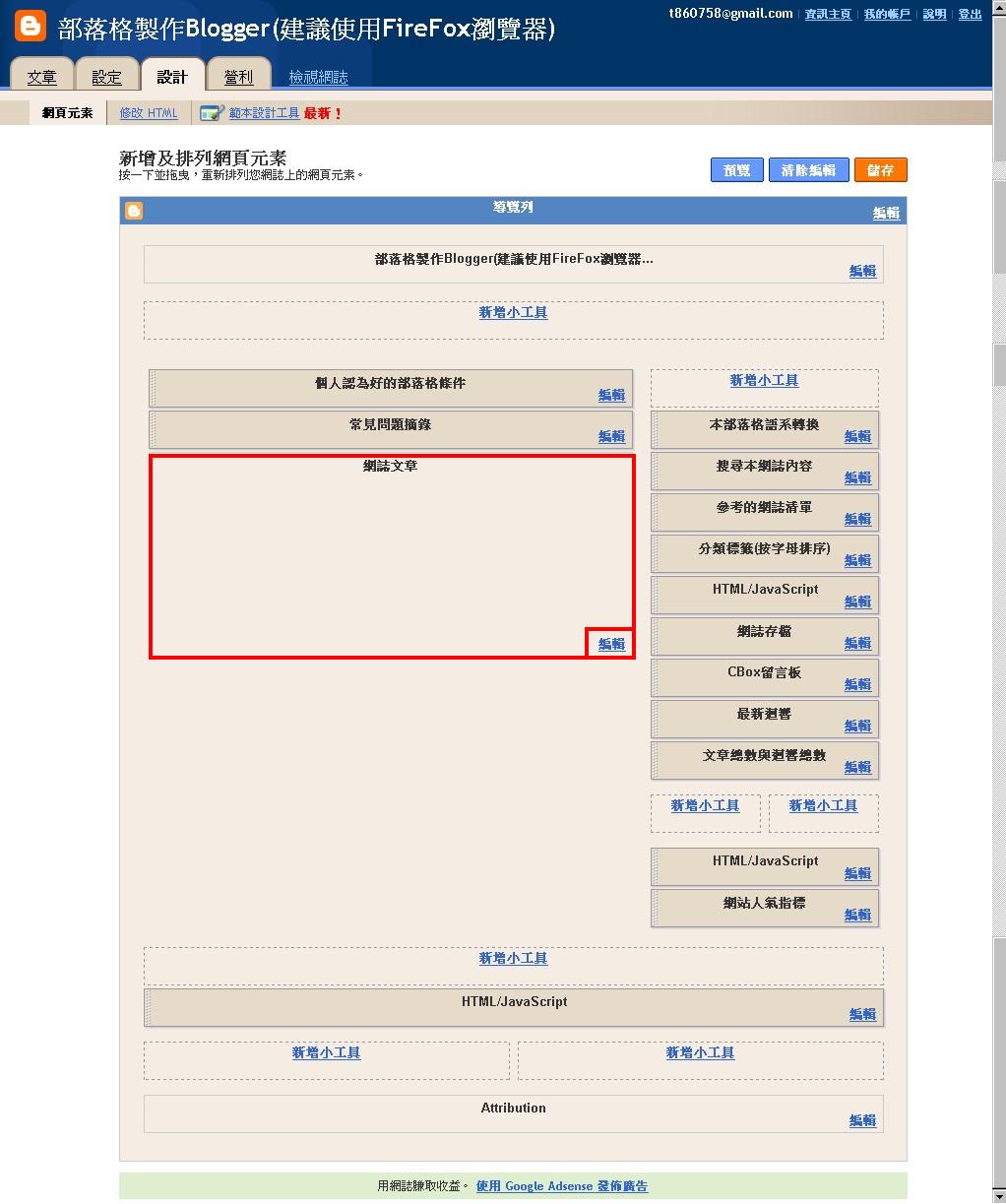Edit the 搜尋本網誌內容 widget
Viewport: 1006px width, 1204px height.
857,477
